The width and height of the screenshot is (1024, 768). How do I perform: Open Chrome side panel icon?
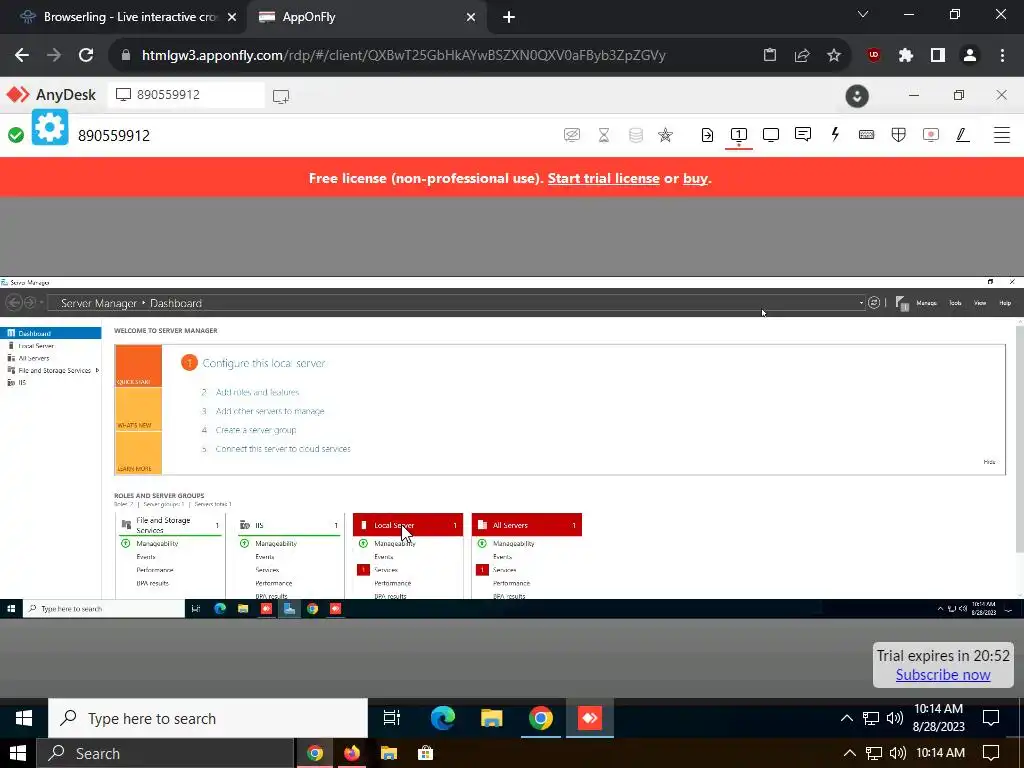click(938, 56)
